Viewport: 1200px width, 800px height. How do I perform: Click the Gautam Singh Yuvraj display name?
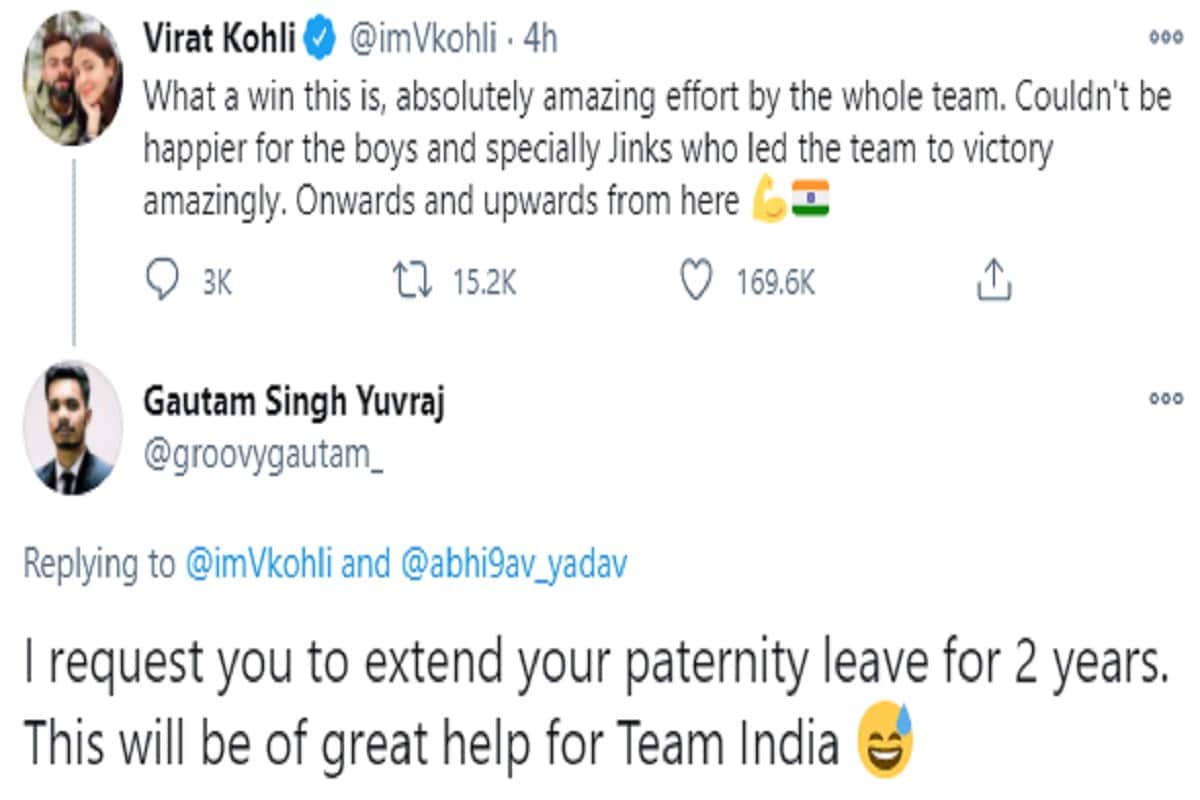click(294, 402)
